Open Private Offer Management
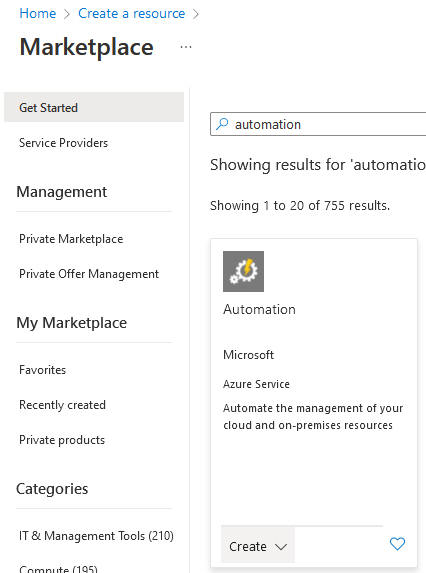426x573 pixels. tap(89, 274)
